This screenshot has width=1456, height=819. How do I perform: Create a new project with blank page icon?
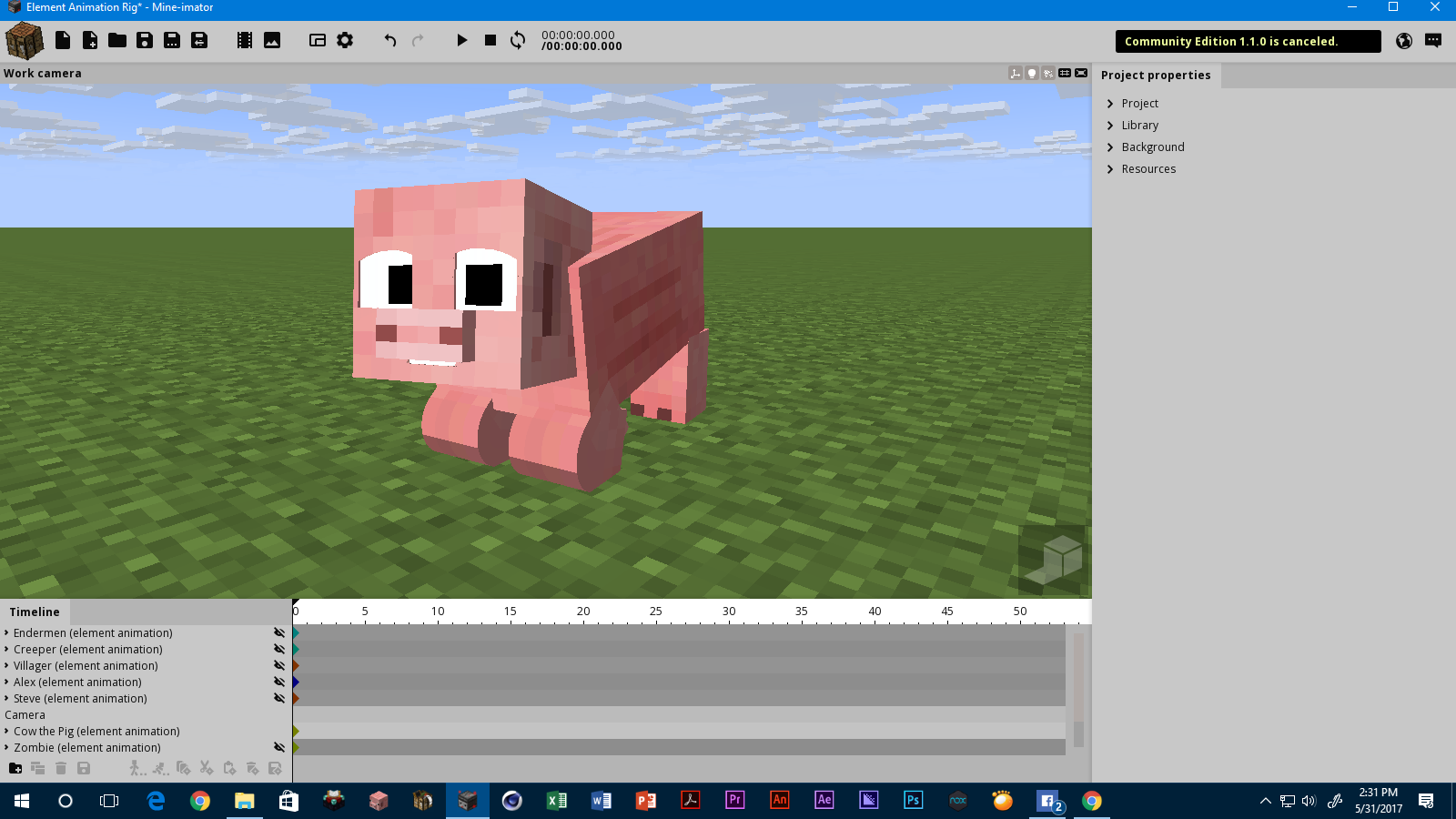(63, 40)
